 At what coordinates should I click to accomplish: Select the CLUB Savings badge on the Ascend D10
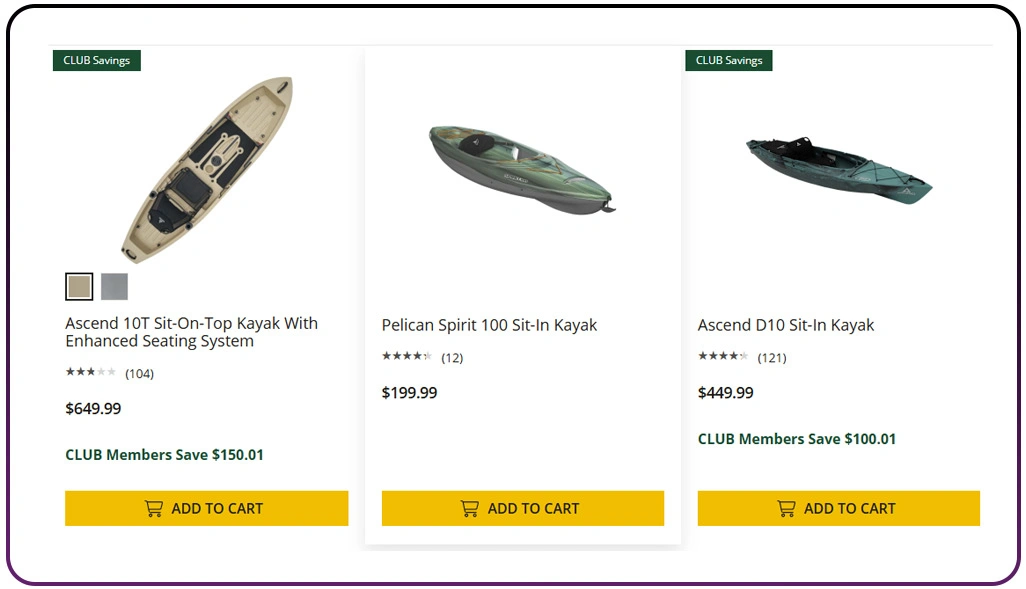728,60
